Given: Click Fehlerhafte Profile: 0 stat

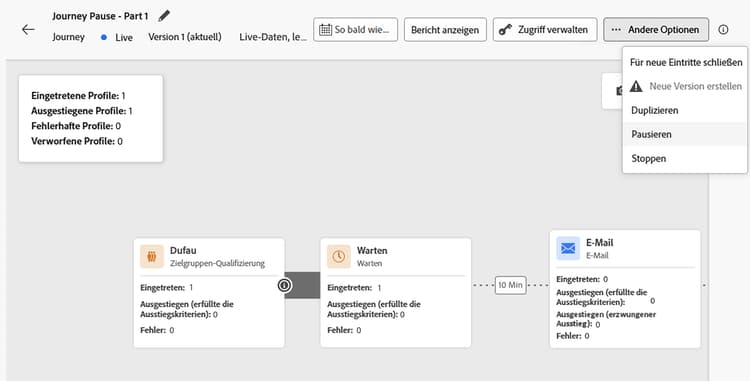Looking at the screenshot, I should [x=76, y=126].
